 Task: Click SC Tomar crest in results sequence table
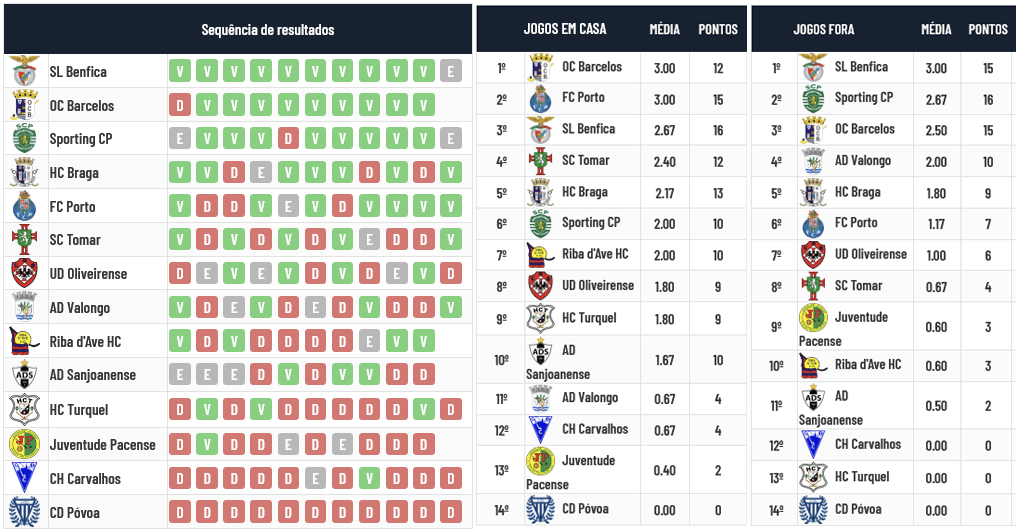(x=23, y=240)
